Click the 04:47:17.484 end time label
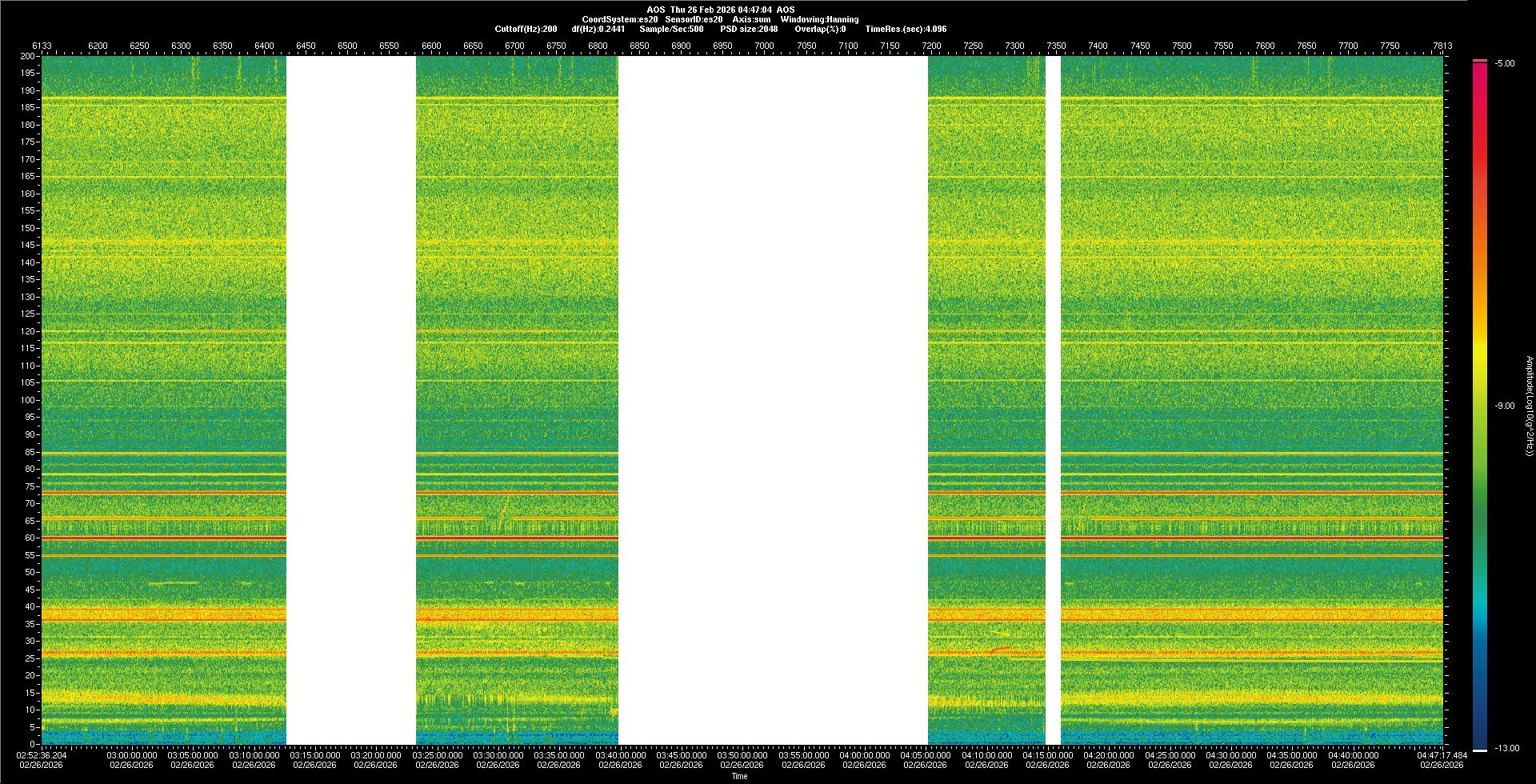This screenshot has height=784, width=1536. tap(1442, 755)
